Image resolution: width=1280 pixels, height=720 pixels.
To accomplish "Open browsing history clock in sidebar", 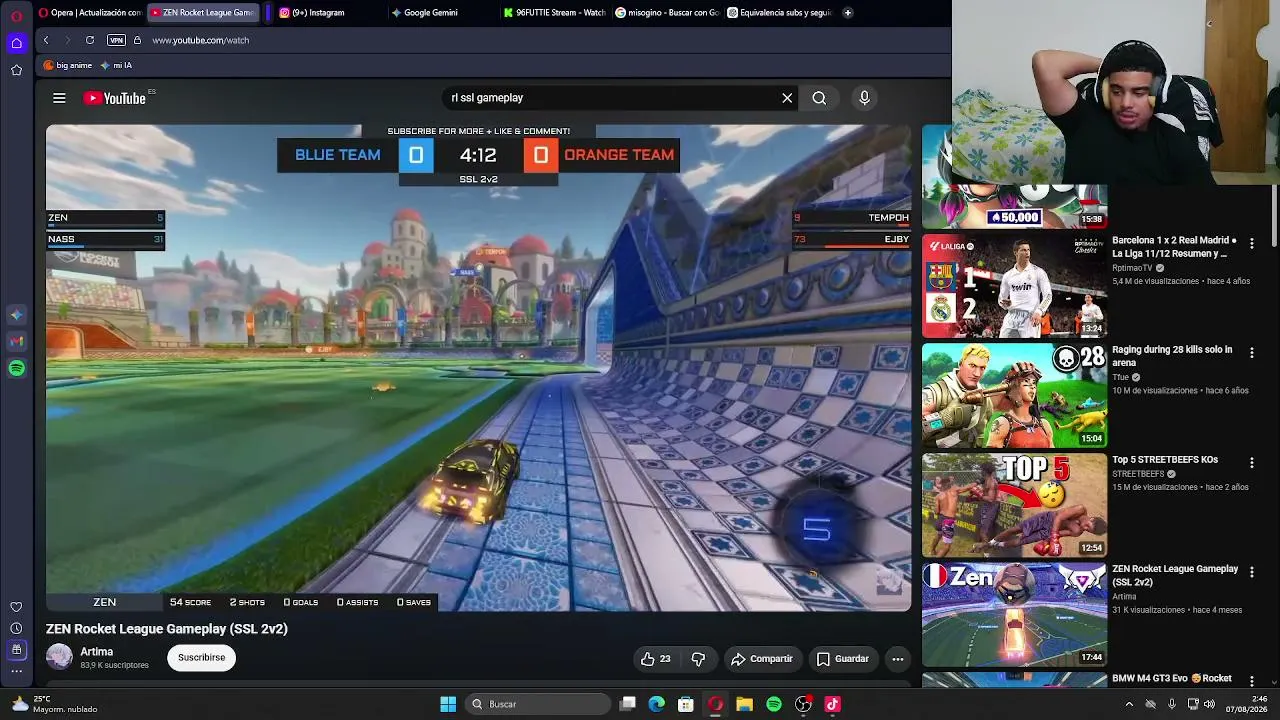I will (16, 628).
